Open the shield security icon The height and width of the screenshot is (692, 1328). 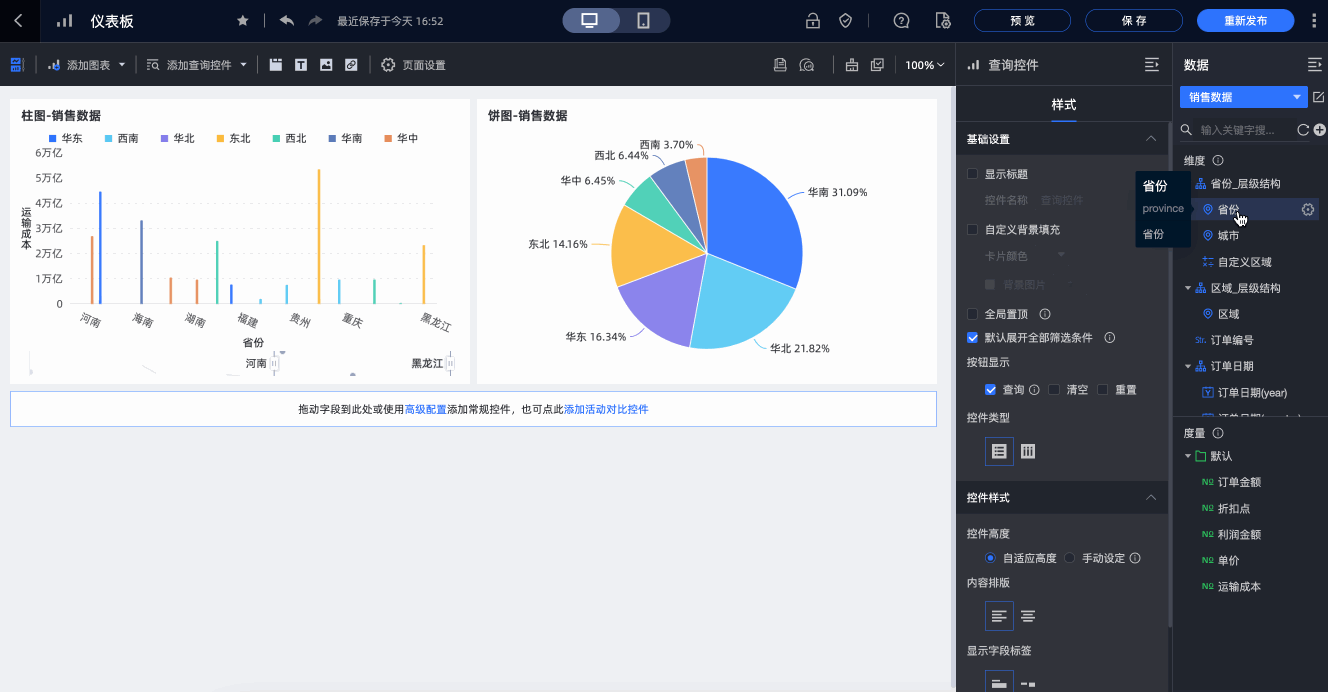(x=845, y=21)
